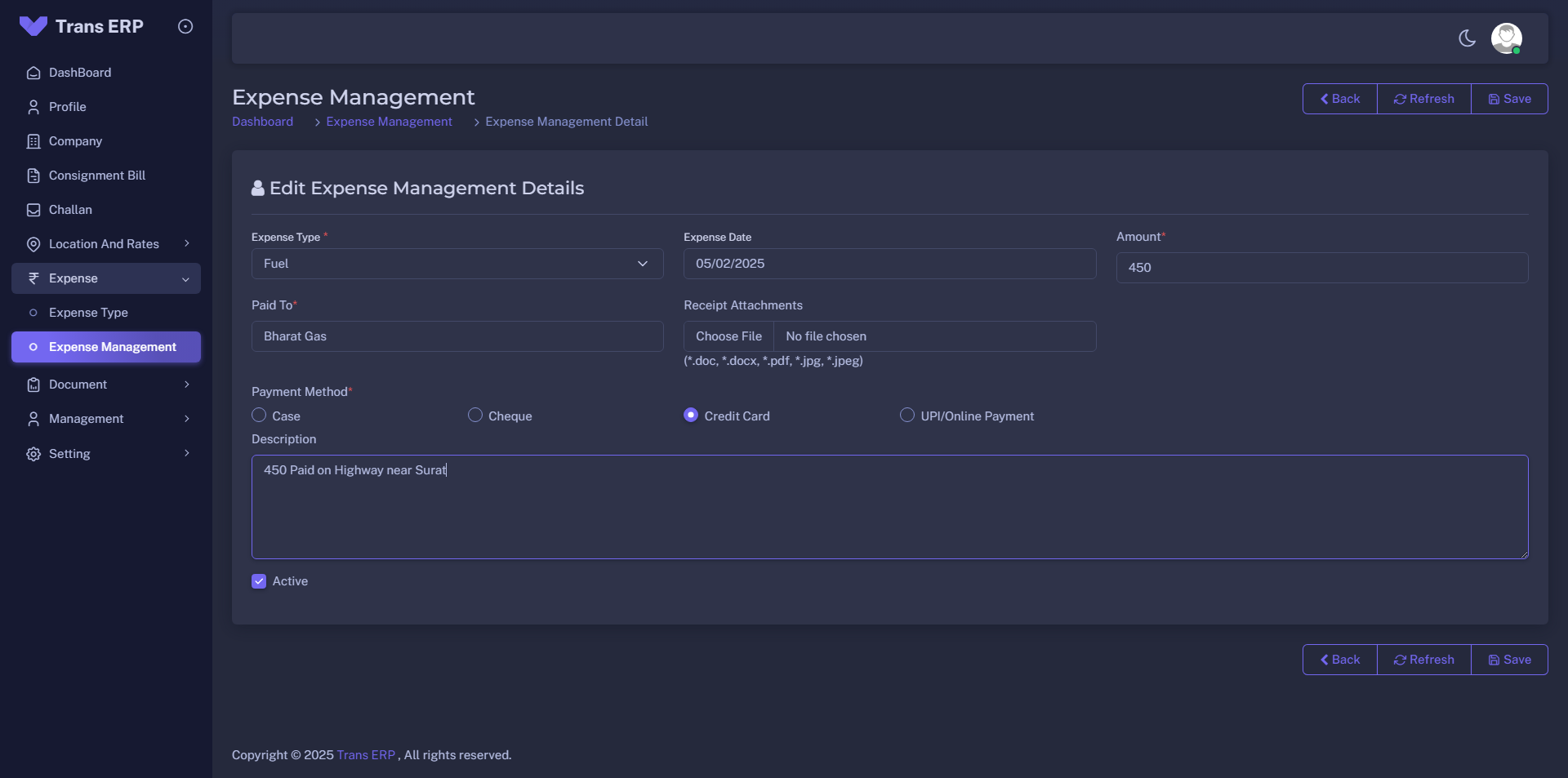Click the Consignment Bill document icon

coord(33,176)
